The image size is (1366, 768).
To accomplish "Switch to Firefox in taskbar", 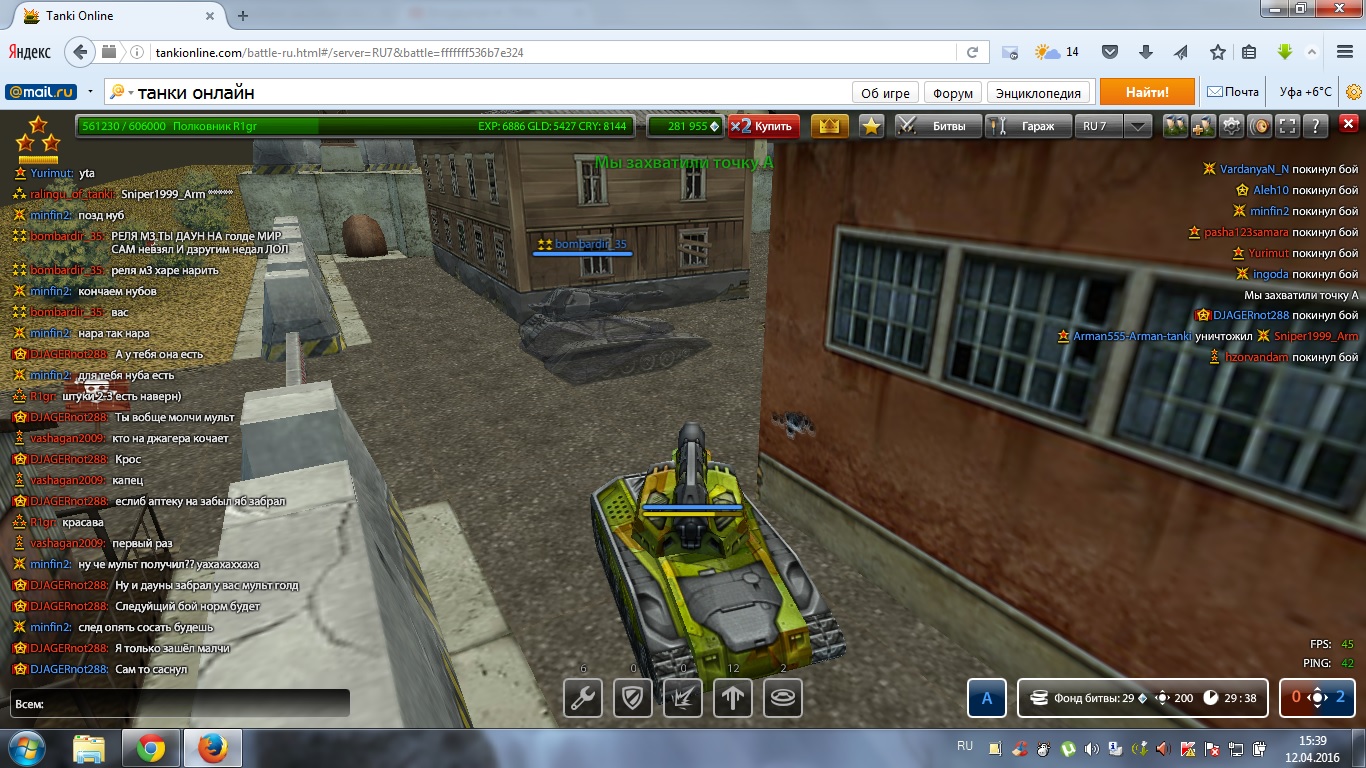I will pyautogui.click(x=213, y=748).
